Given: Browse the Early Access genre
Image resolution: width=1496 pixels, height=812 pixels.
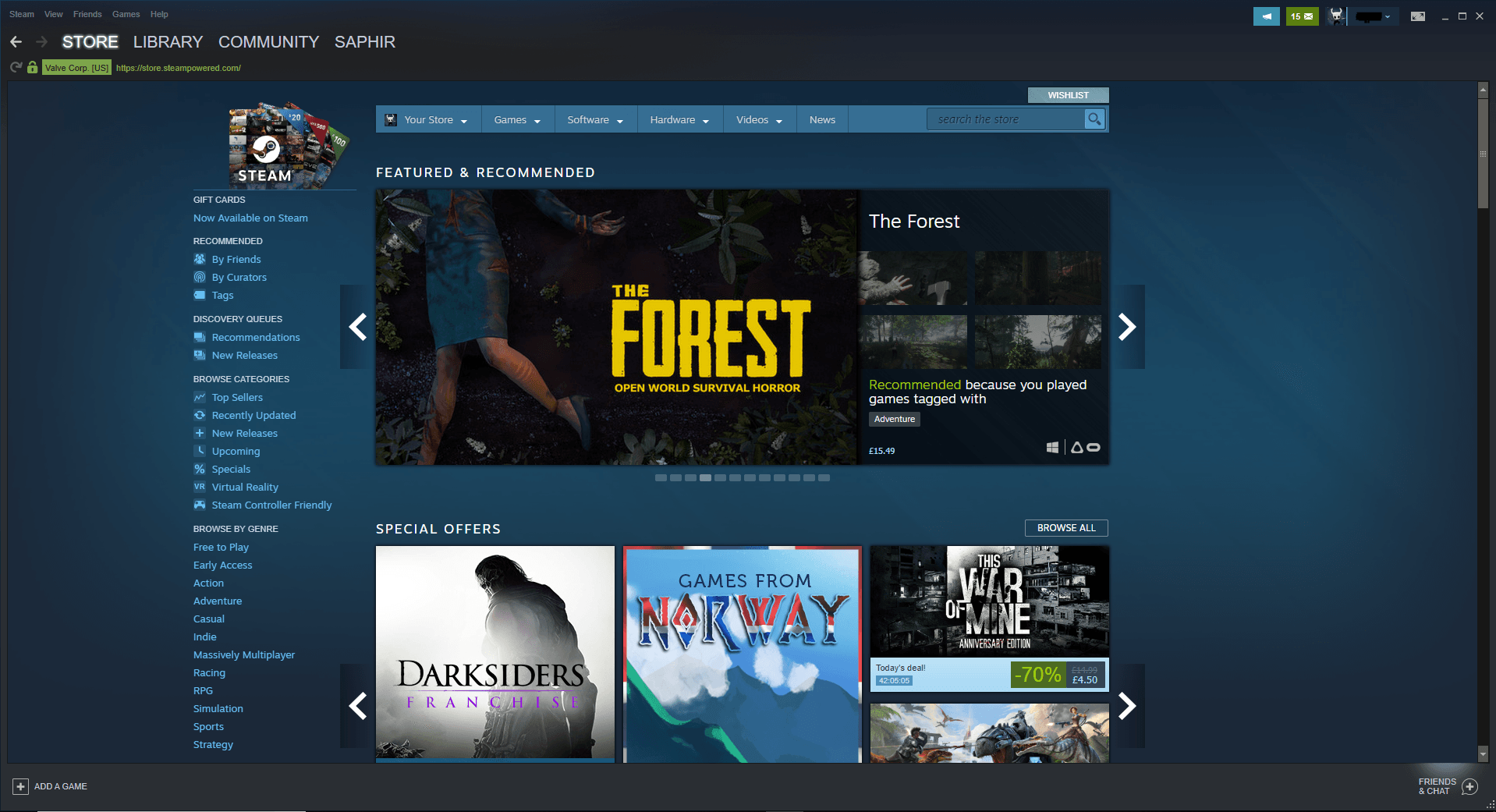Looking at the screenshot, I should tap(222, 566).
